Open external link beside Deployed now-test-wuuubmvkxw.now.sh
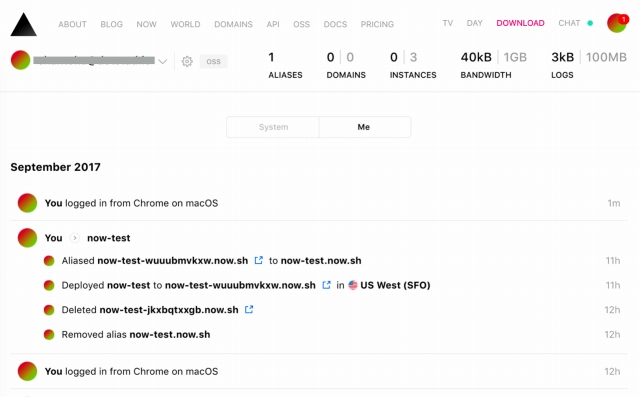640x397 pixels. pyautogui.click(x=326, y=285)
